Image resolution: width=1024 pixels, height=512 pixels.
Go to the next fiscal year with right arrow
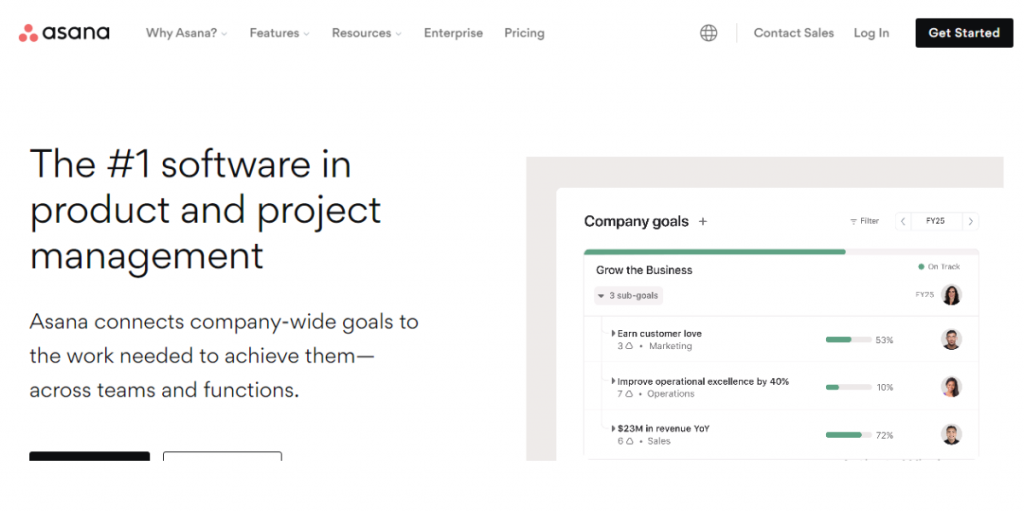[x=970, y=221]
